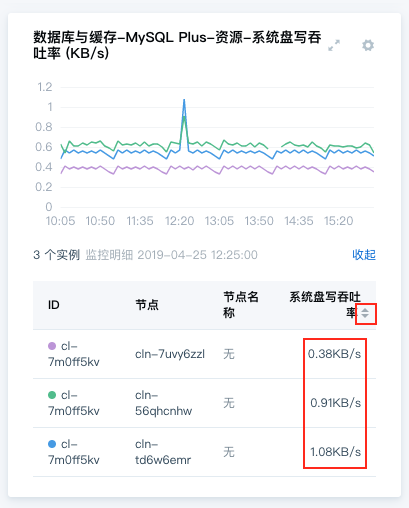Click the chart title text
The height and width of the screenshot is (508, 409).
pyautogui.click(x=177, y=45)
